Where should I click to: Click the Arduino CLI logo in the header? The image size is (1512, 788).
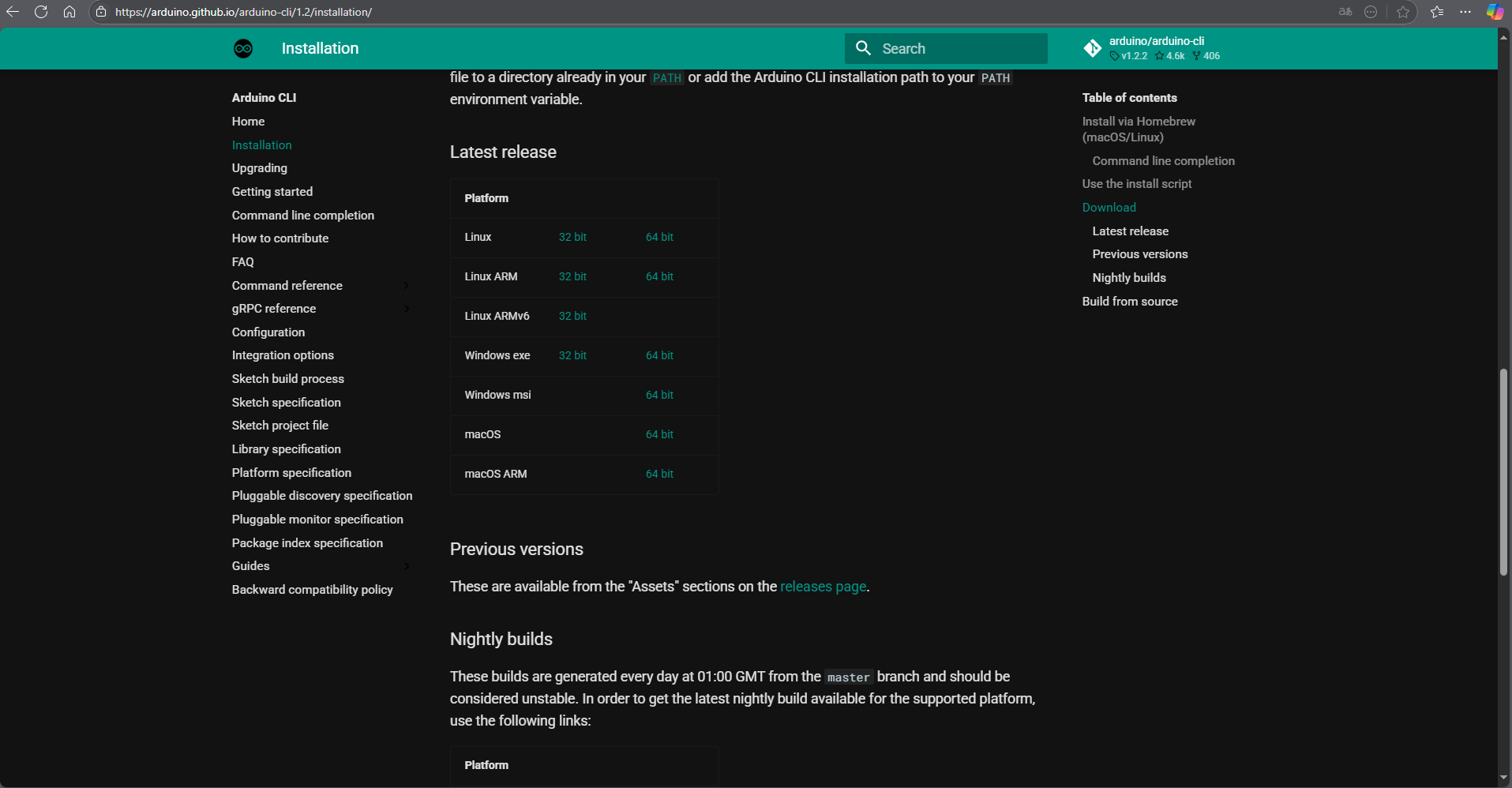point(243,48)
